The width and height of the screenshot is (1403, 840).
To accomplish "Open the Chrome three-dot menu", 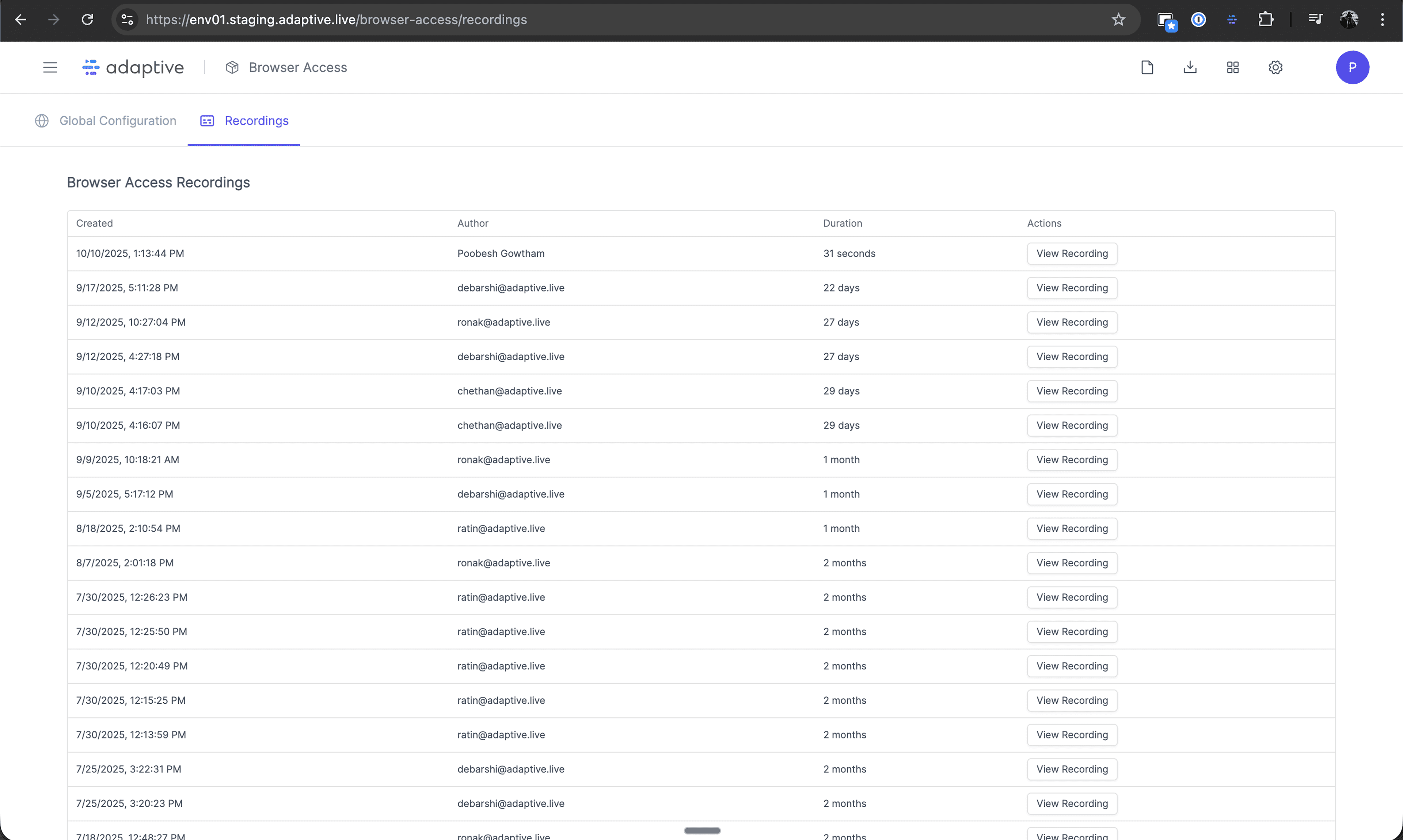I will tap(1382, 19).
